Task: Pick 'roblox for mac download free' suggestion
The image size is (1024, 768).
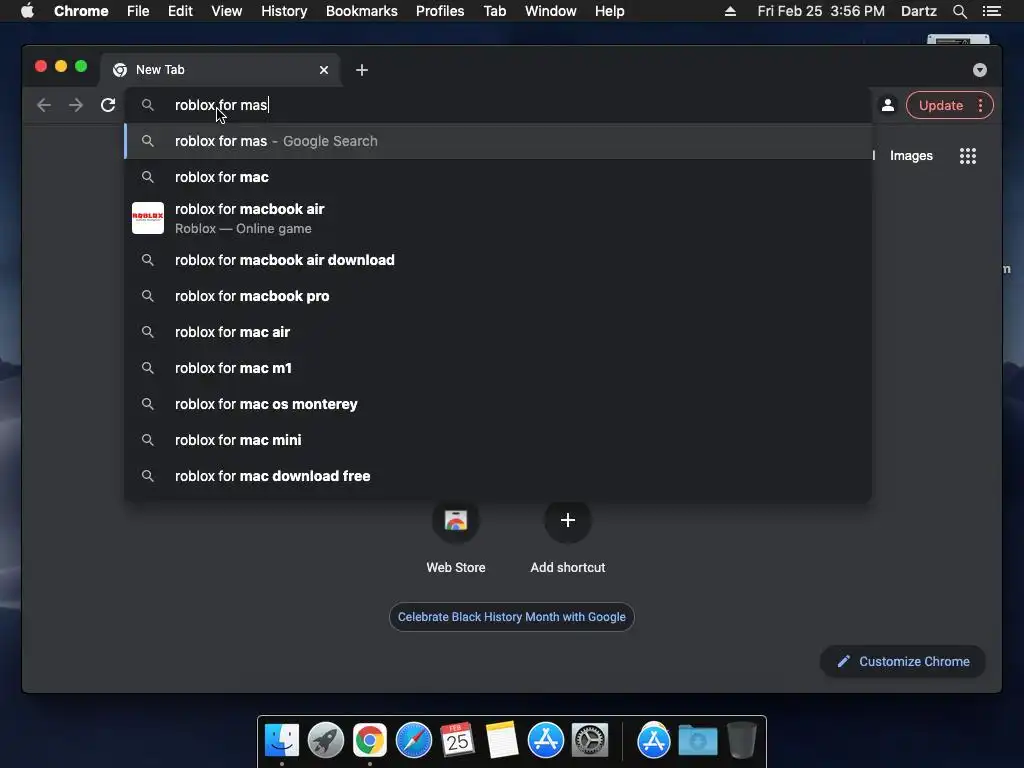Action: point(498,475)
